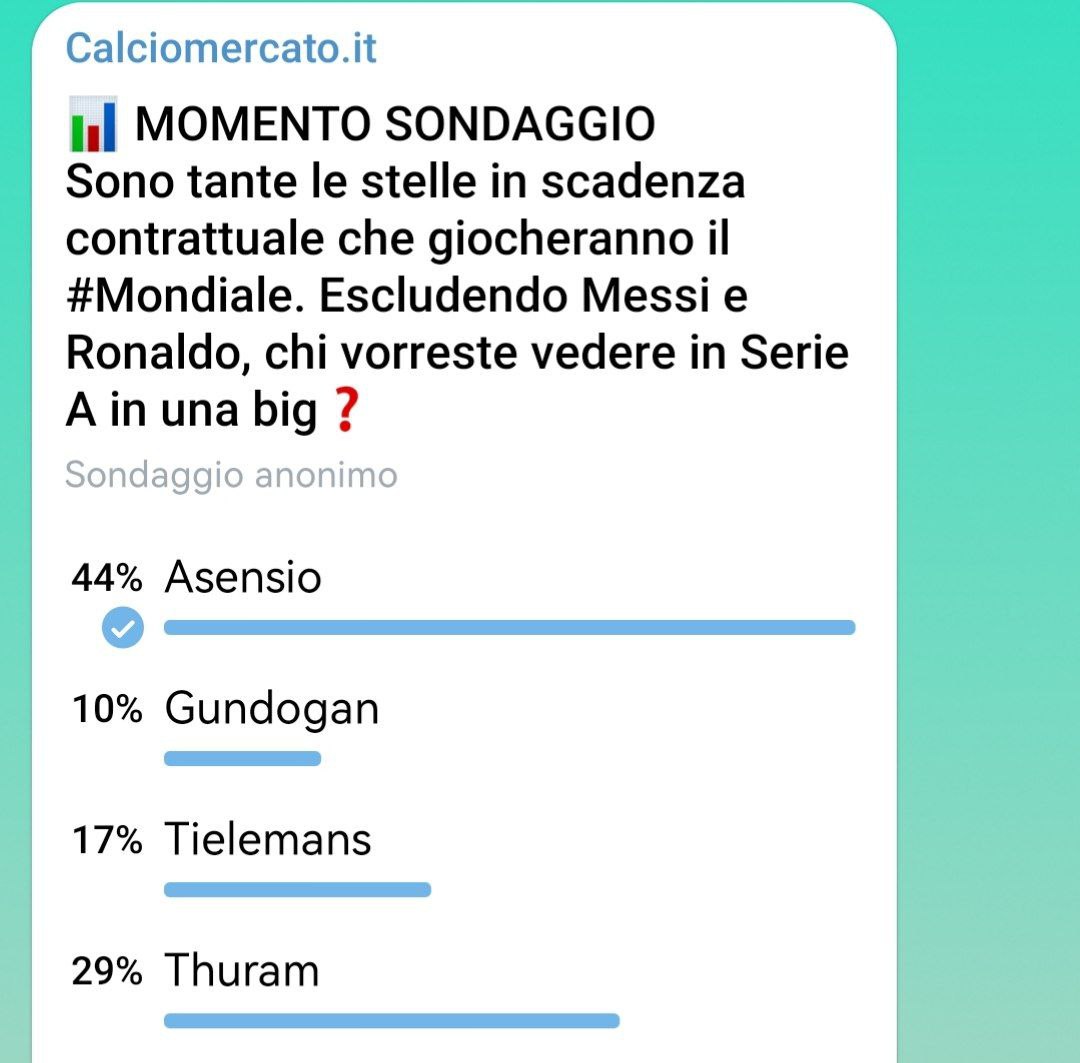Click the 29% vote percentage

point(106,972)
